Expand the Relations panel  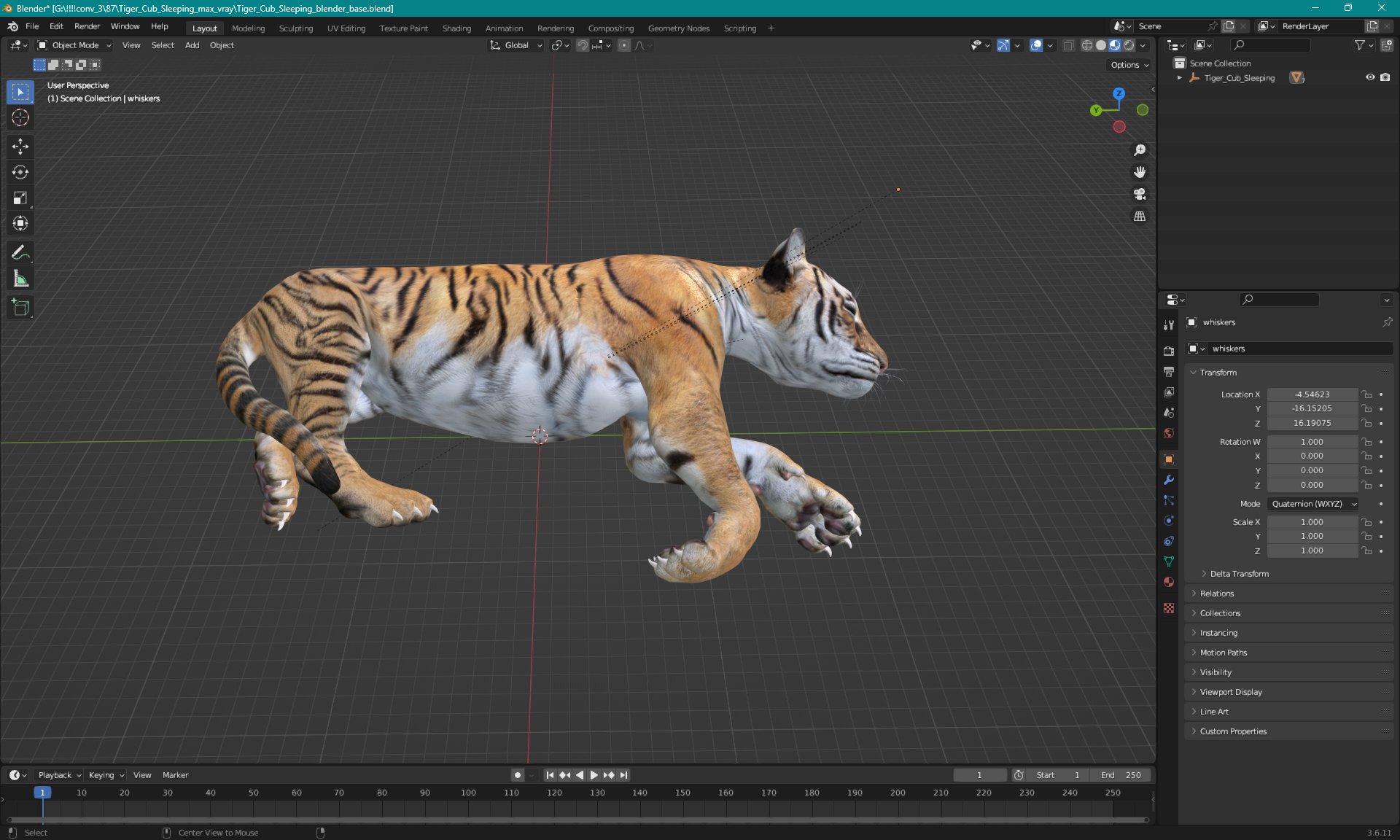1216,594
